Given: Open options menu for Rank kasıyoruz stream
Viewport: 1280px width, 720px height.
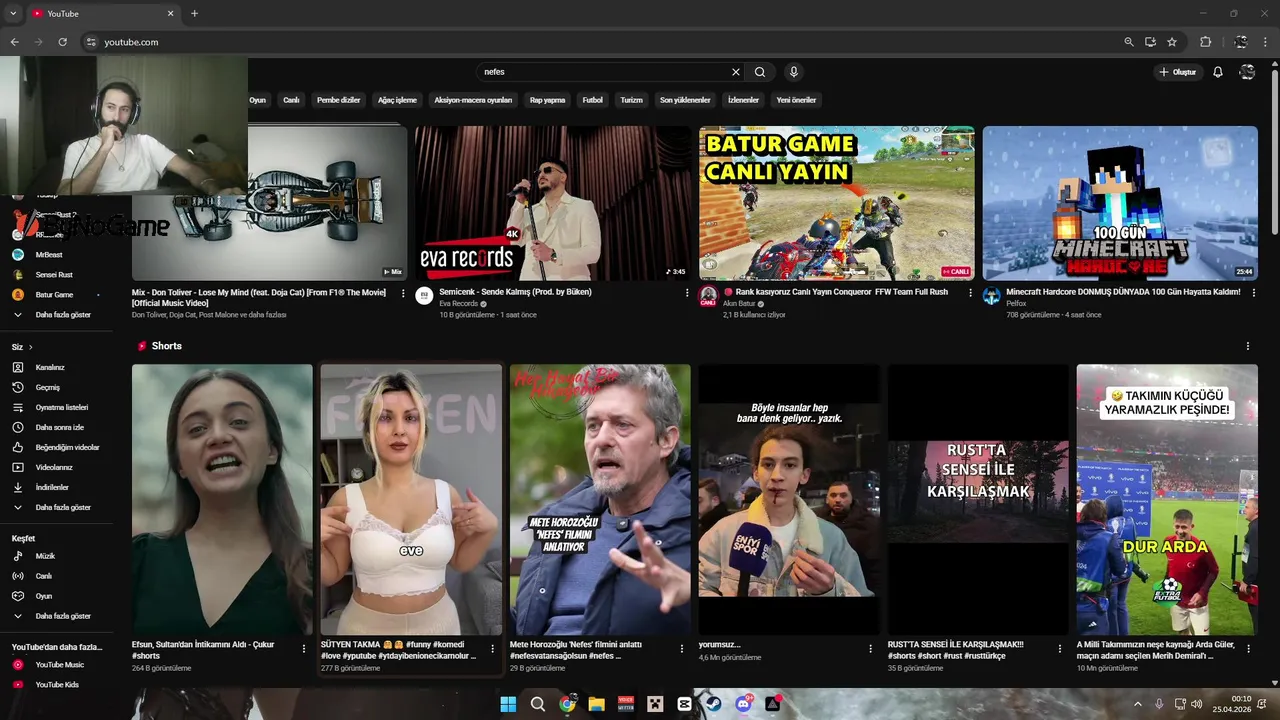Looking at the screenshot, I should click(x=970, y=293).
